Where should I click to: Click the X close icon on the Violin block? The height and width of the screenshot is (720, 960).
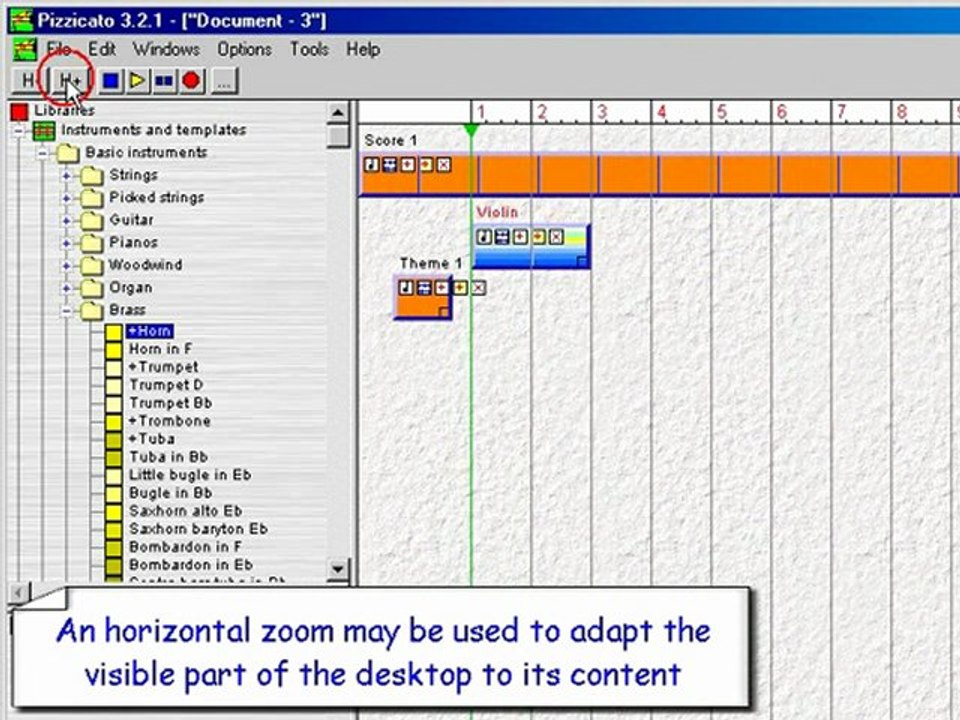click(556, 237)
